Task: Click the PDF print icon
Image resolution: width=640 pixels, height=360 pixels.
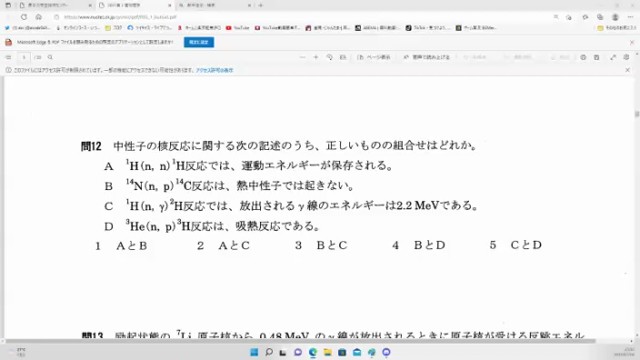Action: pyautogui.click(x=583, y=58)
